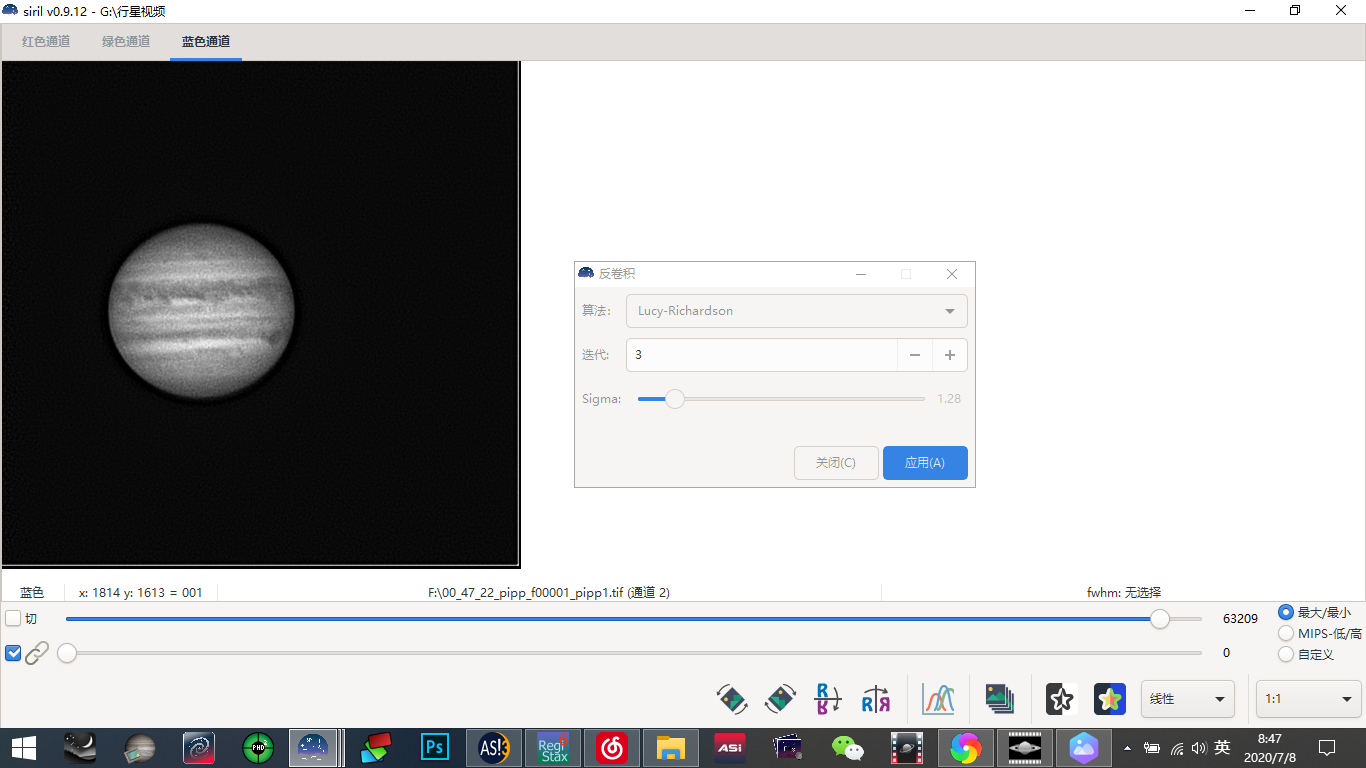Screen dimensions: 1366x768
Task: Mirror image on horizontal axis icon
Action: tap(828, 699)
